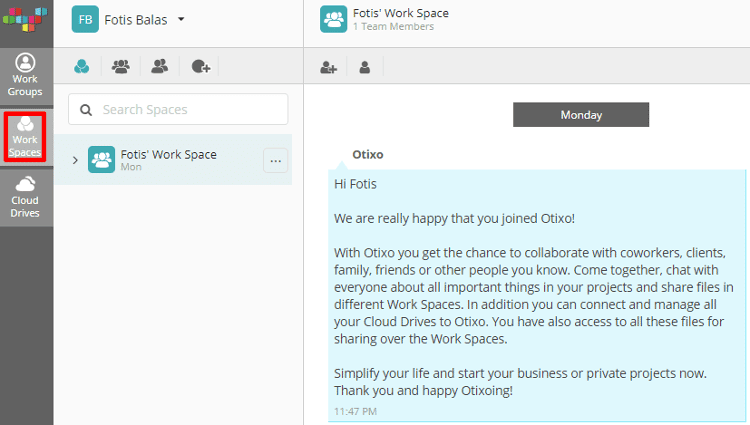Click the two-people filter icon

pyautogui.click(x=159, y=66)
